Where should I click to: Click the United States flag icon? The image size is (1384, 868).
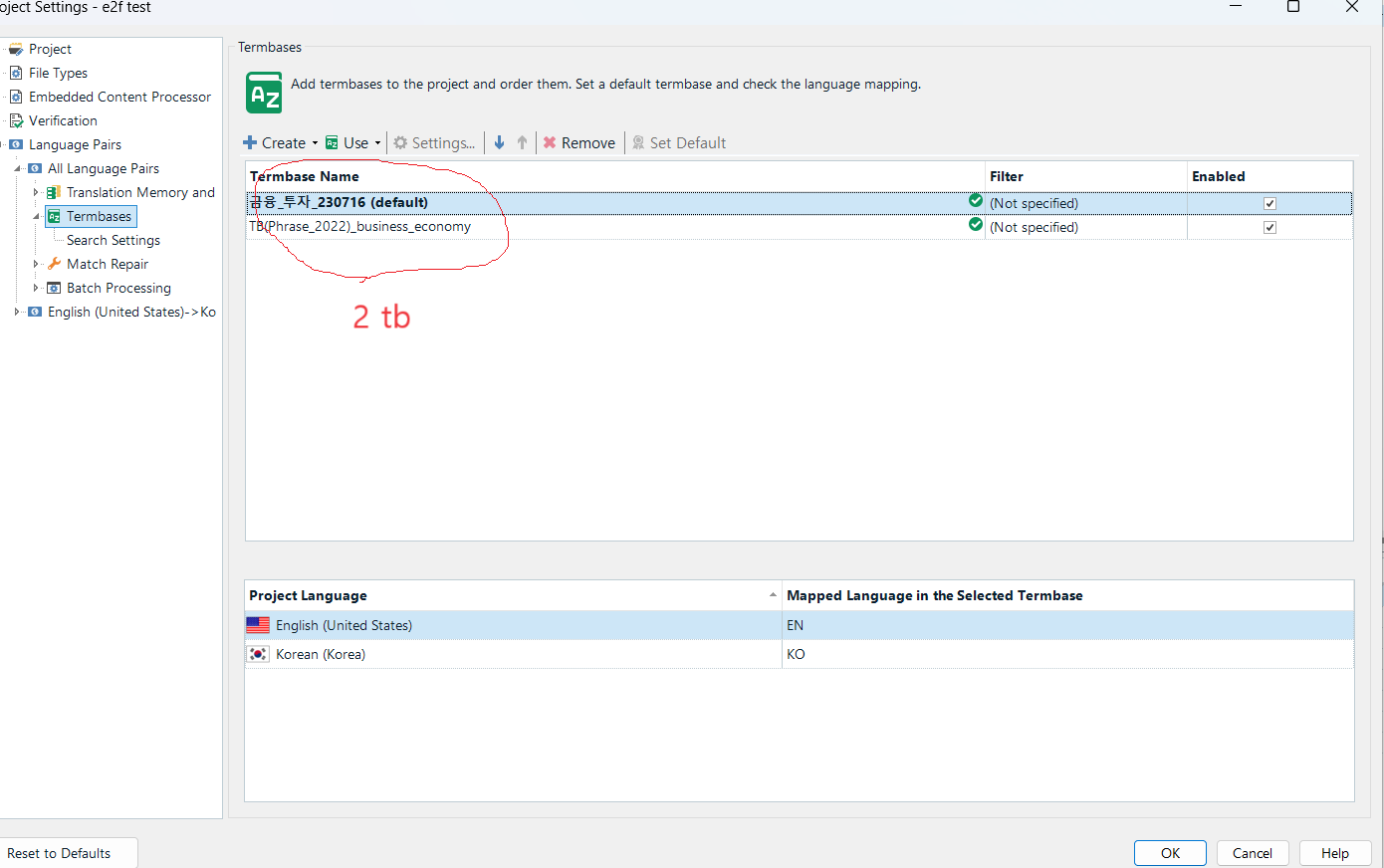[x=258, y=625]
